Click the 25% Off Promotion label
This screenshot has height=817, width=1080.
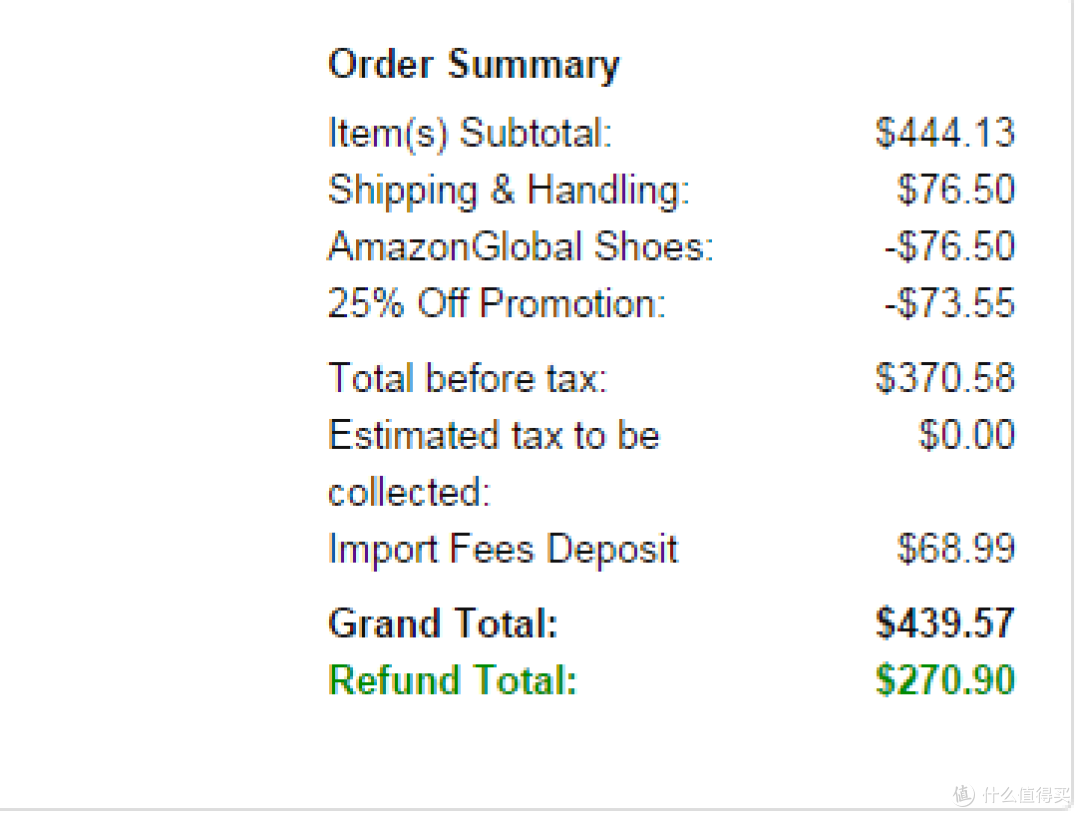click(x=497, y=303)
